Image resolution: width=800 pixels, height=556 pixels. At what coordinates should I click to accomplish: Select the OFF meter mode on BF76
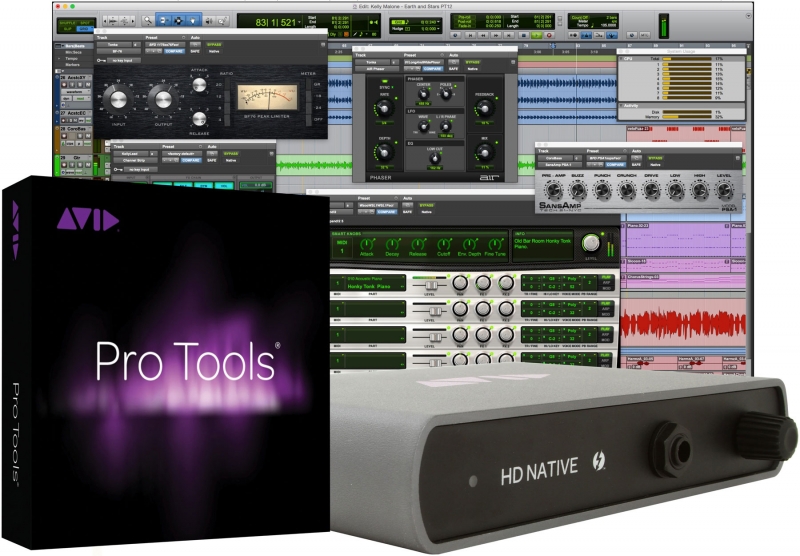pyautogui.click(x=318, y=119)
